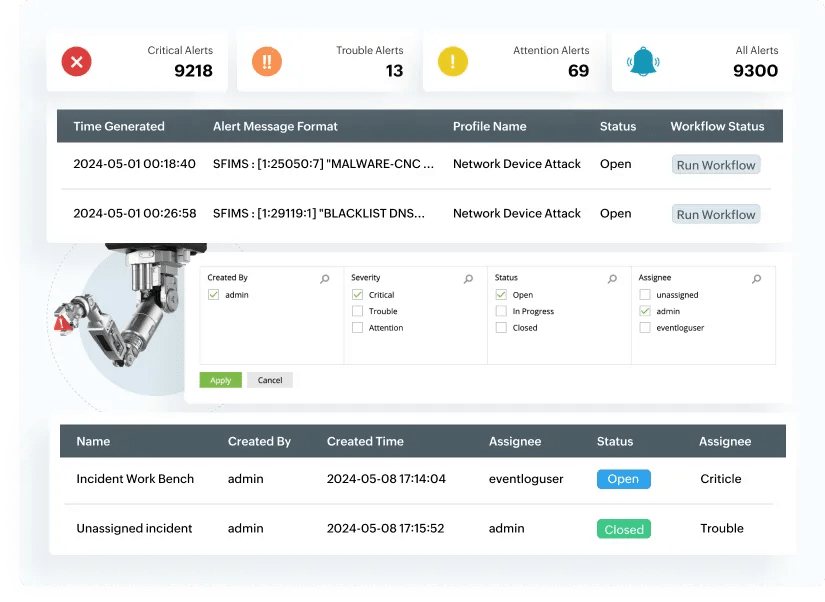Open the Unassigned incident entry

[x=134, y=528]
